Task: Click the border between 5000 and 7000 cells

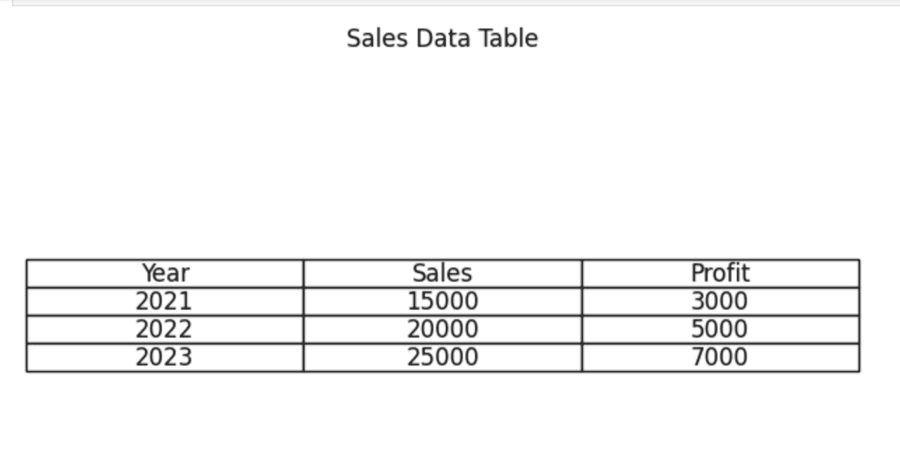Action: 721,344
